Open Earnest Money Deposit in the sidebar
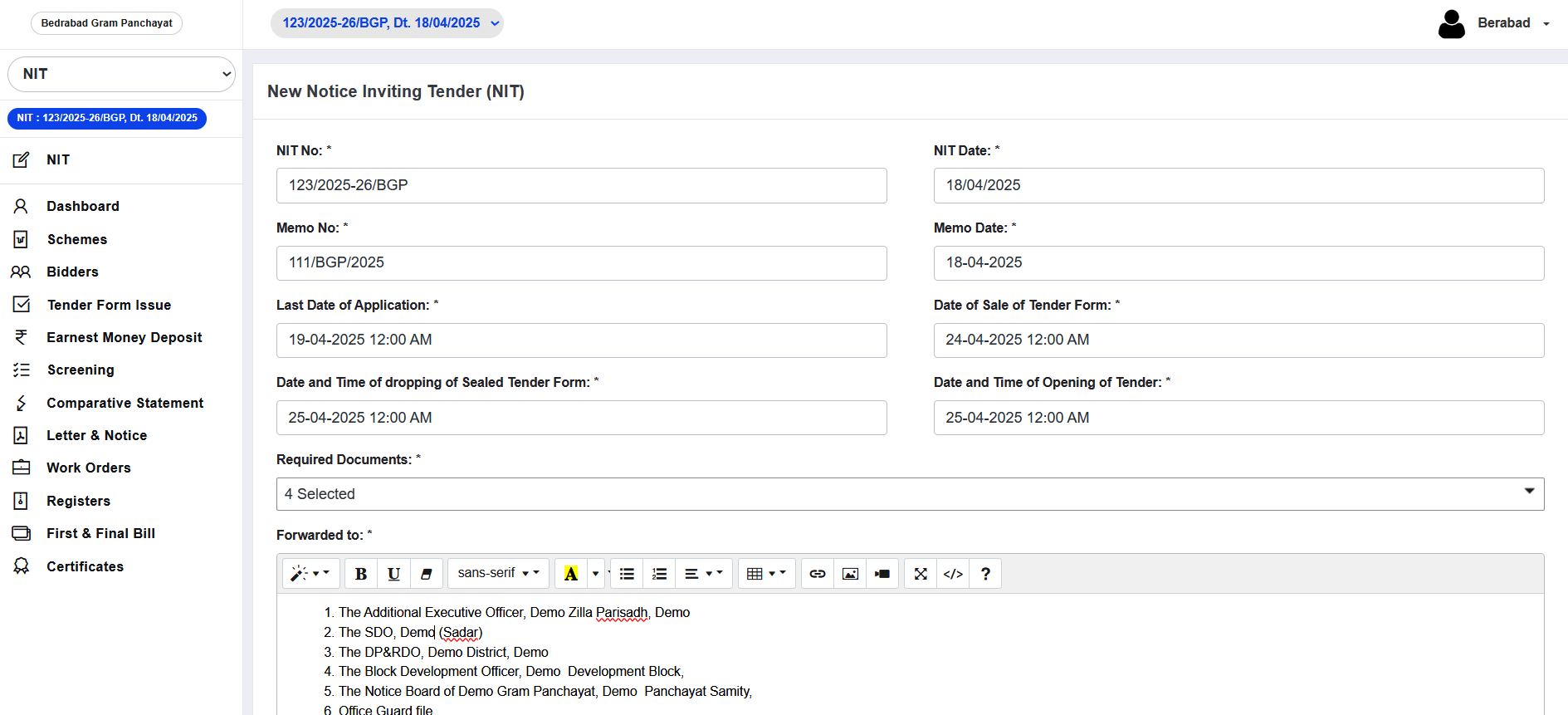Viewport: 1568px width, 715px height. coord(124,337)
